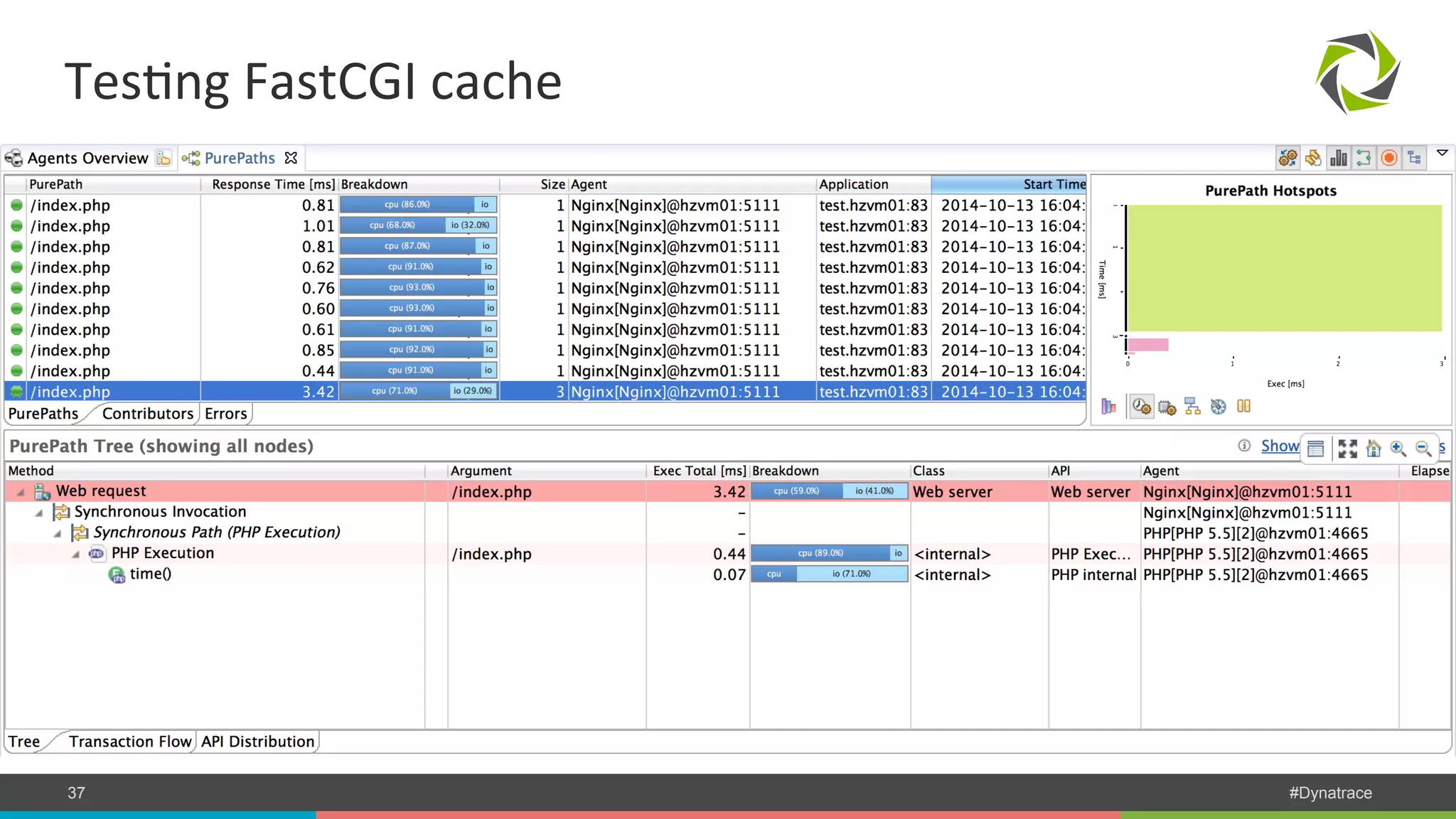The image size is (1456, 819).
Task: Click the pink bar in PurePath Hotspots chart
Action: pos(1147,345)
